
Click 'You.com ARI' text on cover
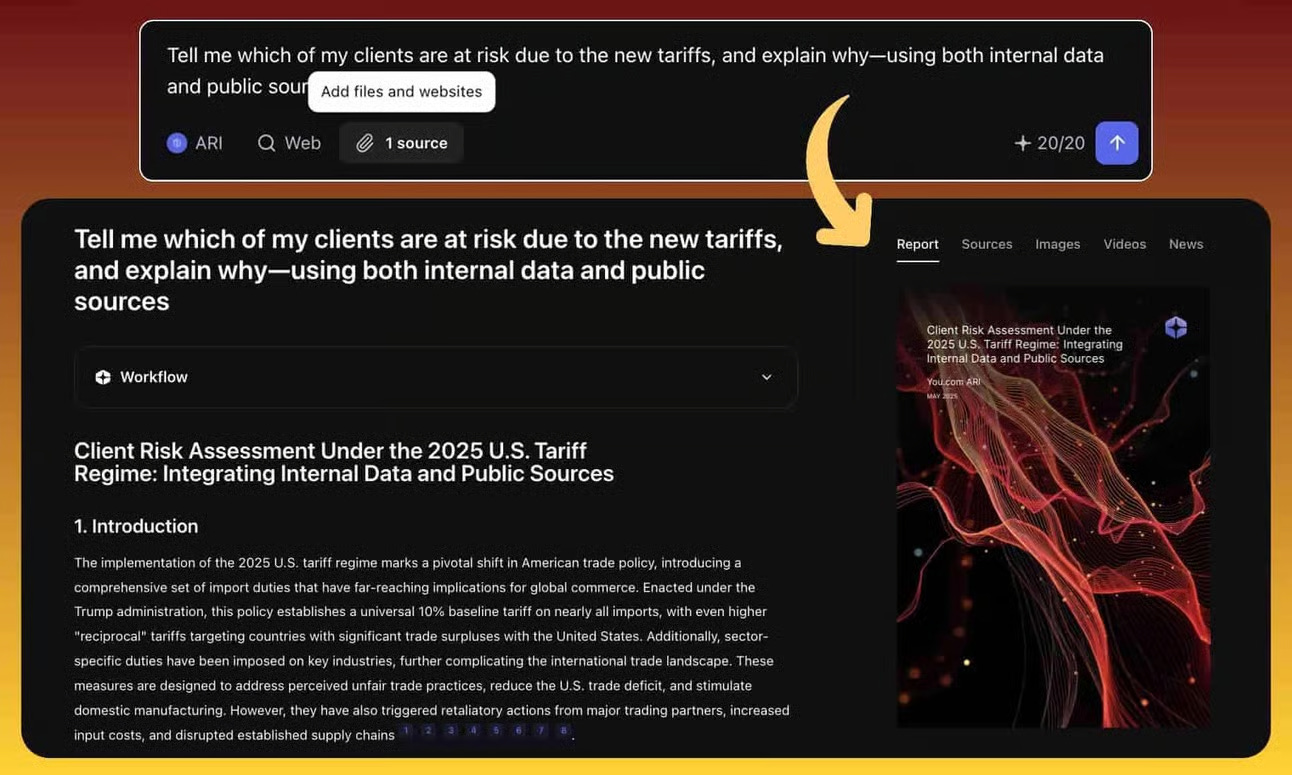[954, 382]
